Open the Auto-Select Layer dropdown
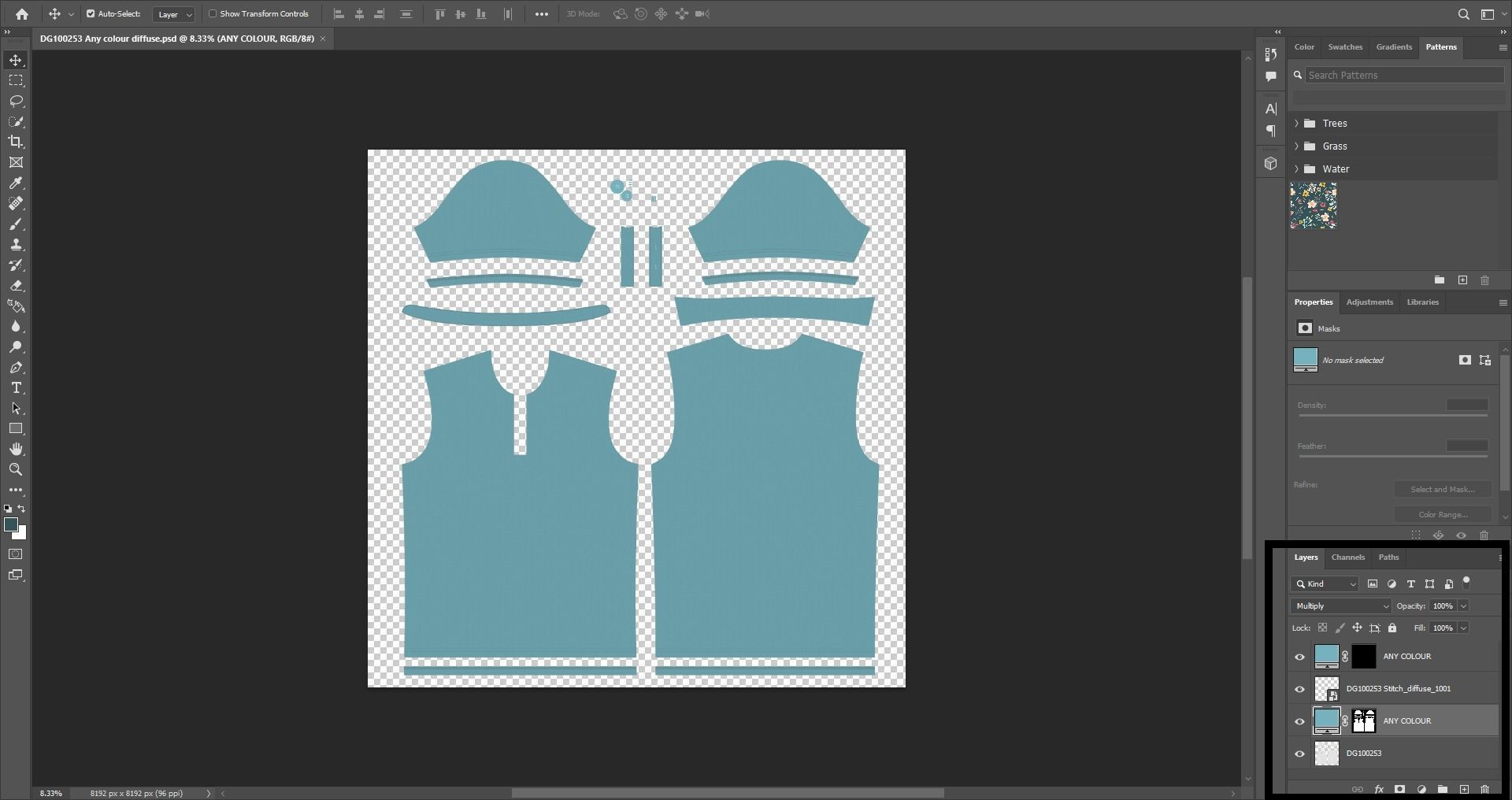Image resolution: width=1512 pixels, height=800 pixels. coord(173,14)
